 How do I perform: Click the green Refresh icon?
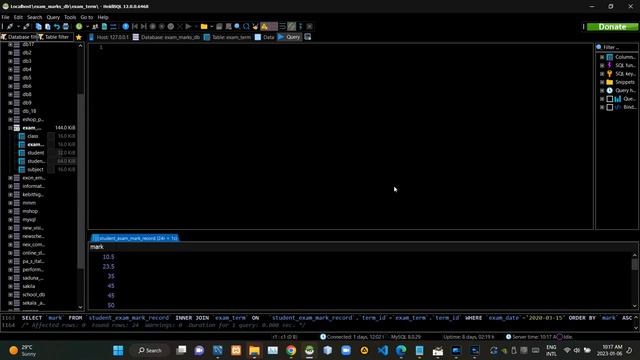tap(79, 27)
